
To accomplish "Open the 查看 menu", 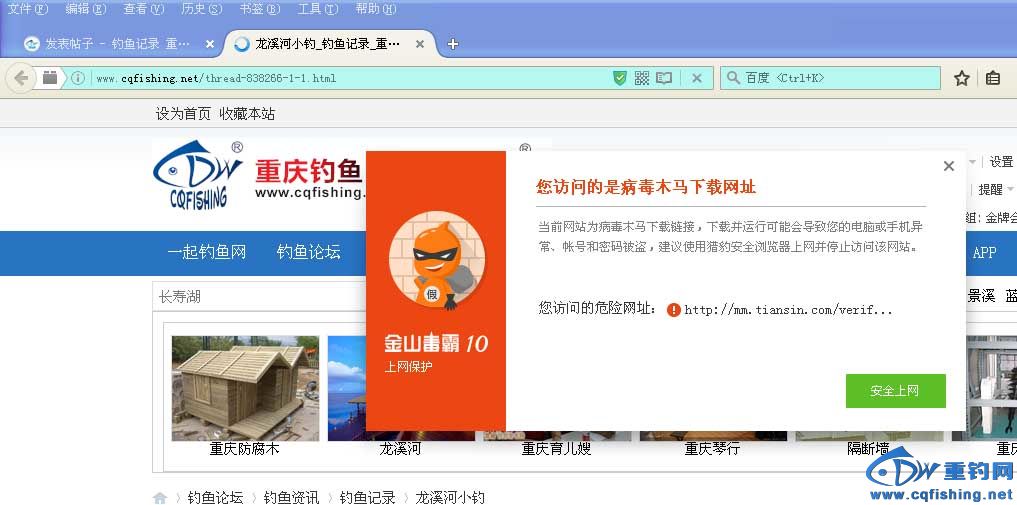I will coord(144,9).
